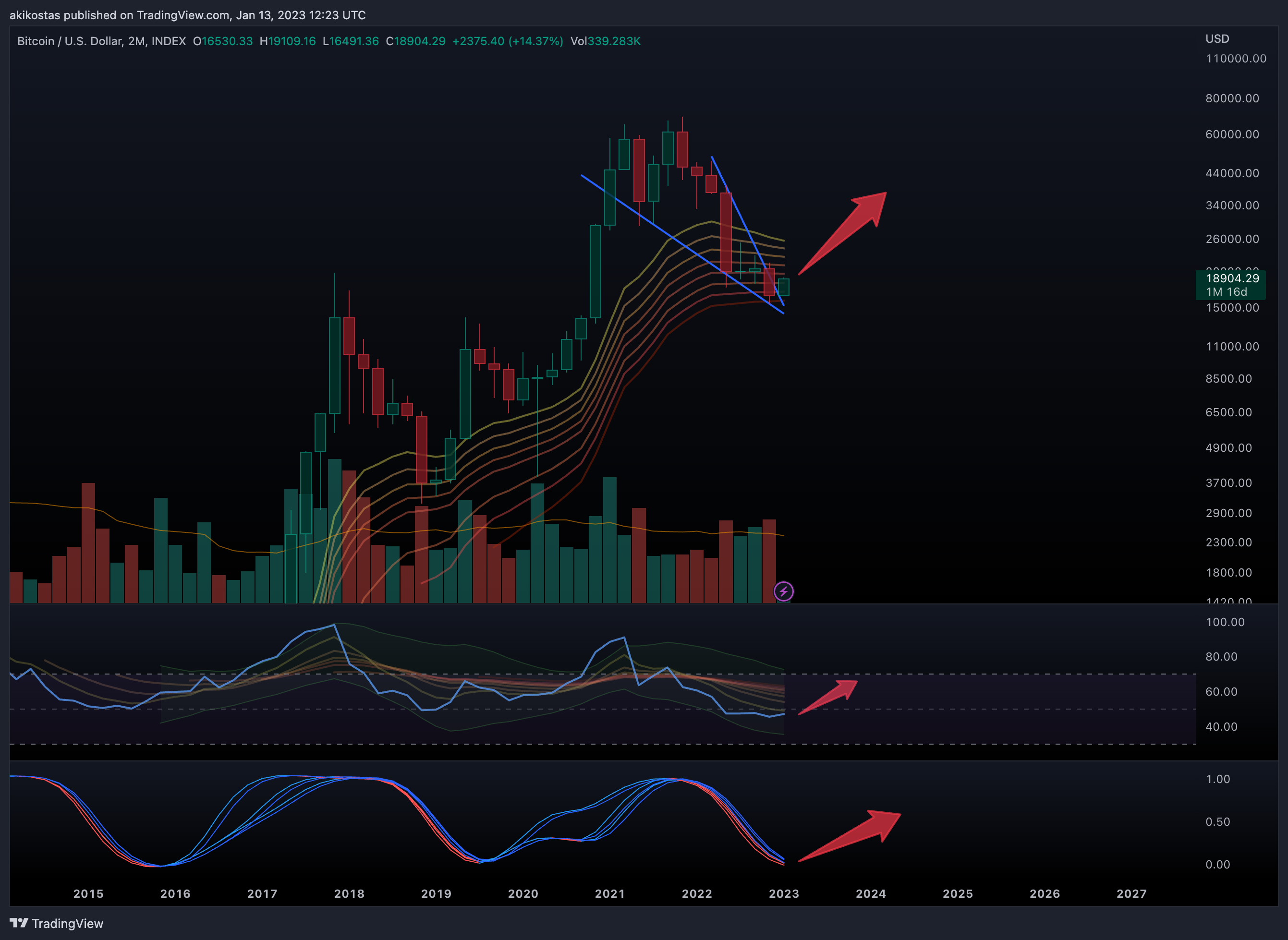The height and width of the screenshot is (940, 1288).
Task: Click the 2024 label on the time axis
Action: (x=871, y=893)
